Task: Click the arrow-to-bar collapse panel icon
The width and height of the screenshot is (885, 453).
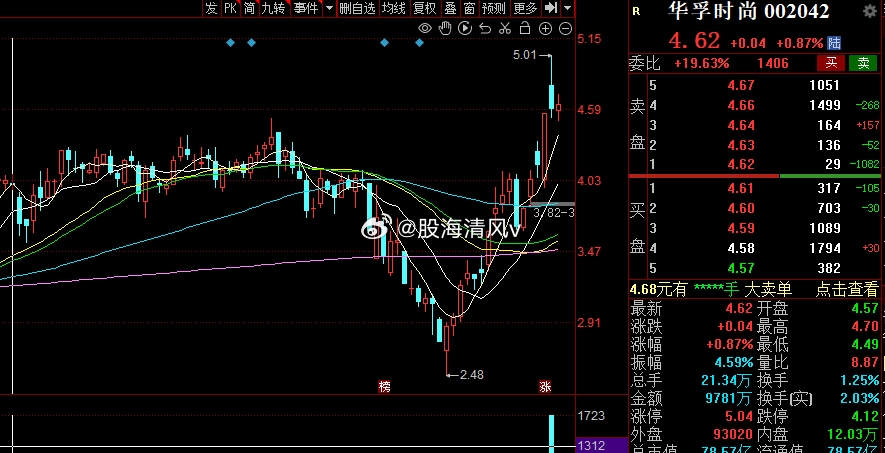Action: (551, 8)
